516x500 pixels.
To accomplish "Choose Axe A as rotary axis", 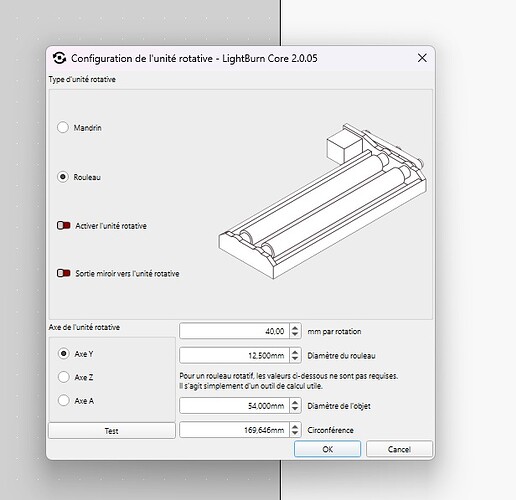I will coord(63,400).
